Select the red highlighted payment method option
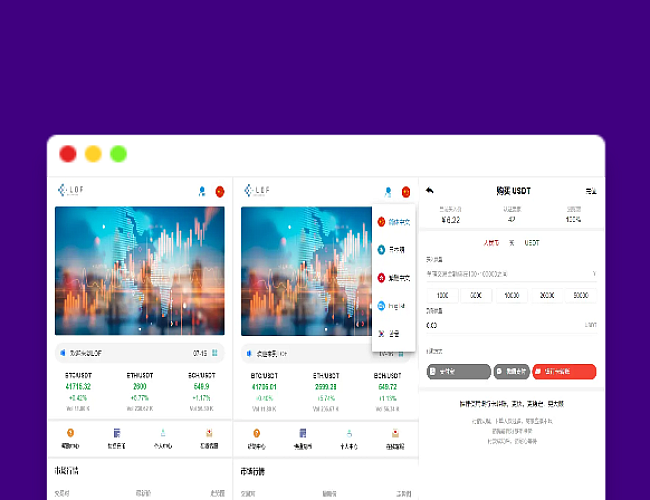 pos(564,371)
